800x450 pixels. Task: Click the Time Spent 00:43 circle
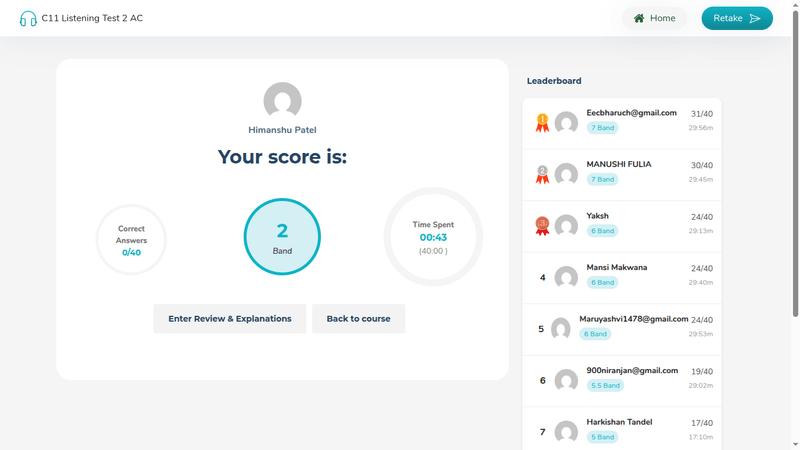(433, 237)
